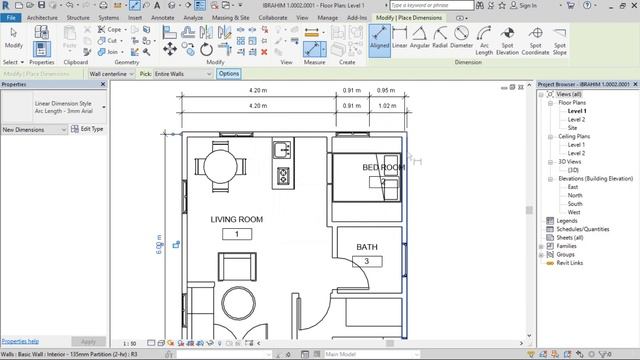
Task: Expand the Families node
Action: point(541,246)
